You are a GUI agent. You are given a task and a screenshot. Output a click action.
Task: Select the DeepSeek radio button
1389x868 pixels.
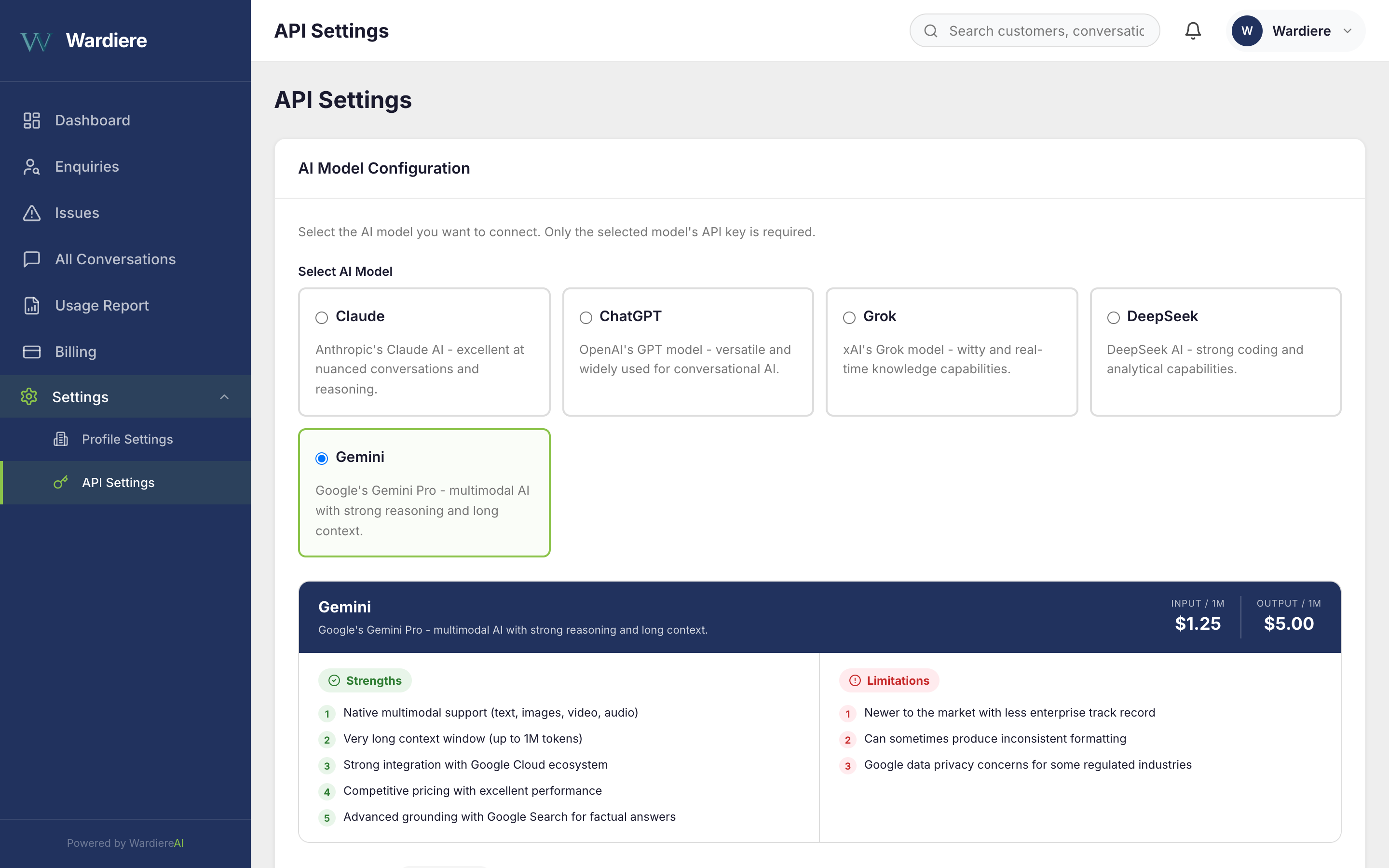tap(1114, 317)
